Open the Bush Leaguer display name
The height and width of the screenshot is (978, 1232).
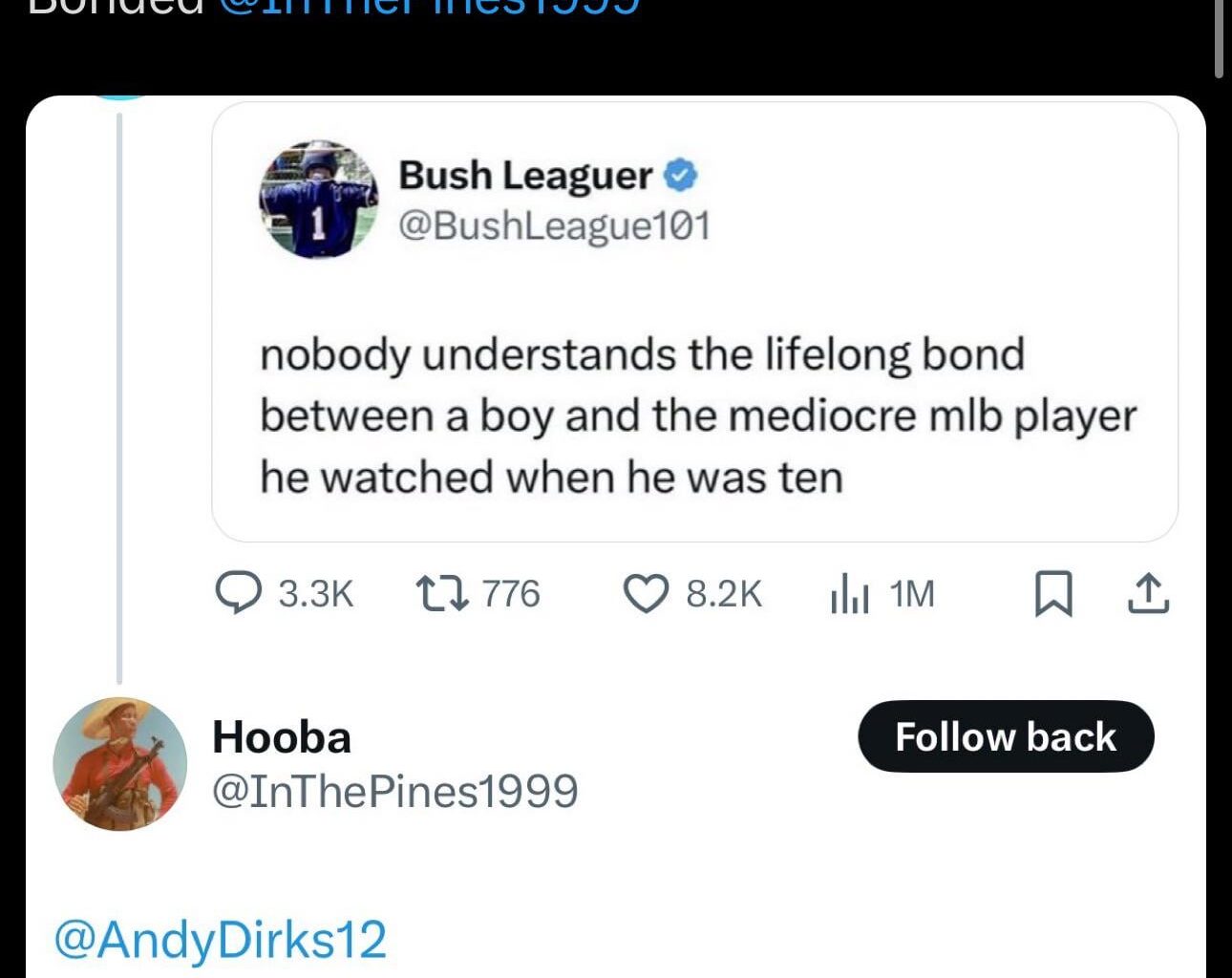[x=525, y=175]
